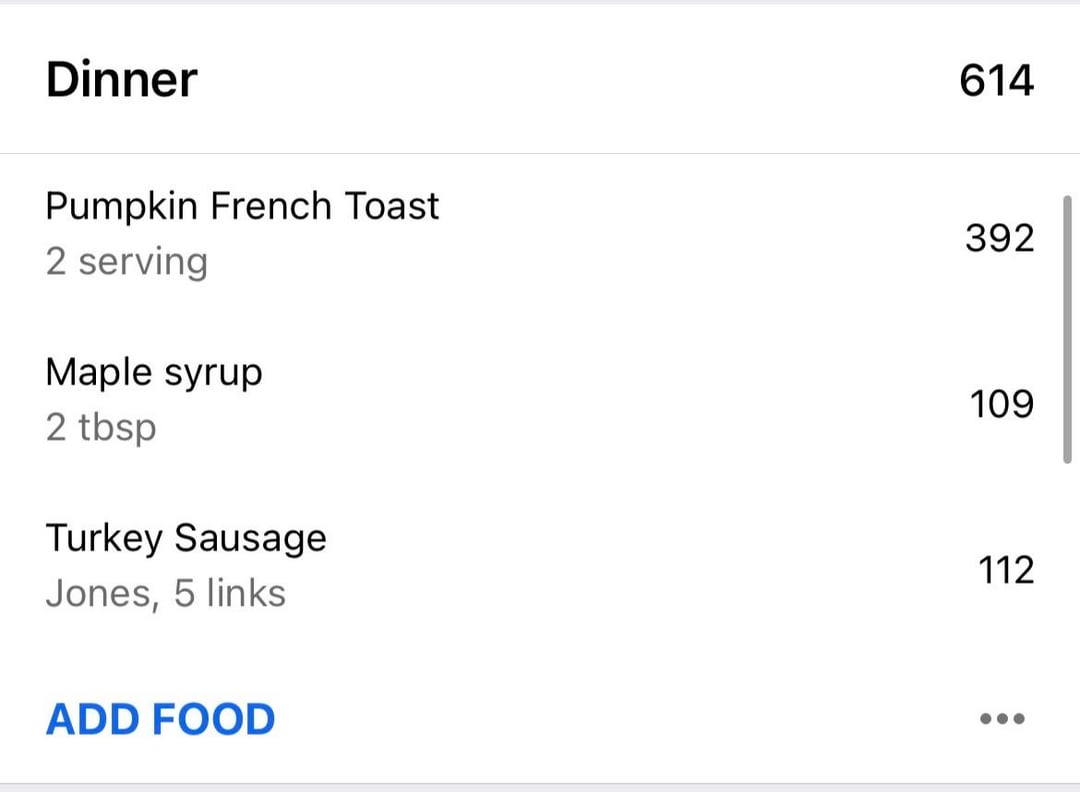1080x792 pixels.
Task: Select the Dinner section header row
Action: pyautogui.click(x=540, y=80)
